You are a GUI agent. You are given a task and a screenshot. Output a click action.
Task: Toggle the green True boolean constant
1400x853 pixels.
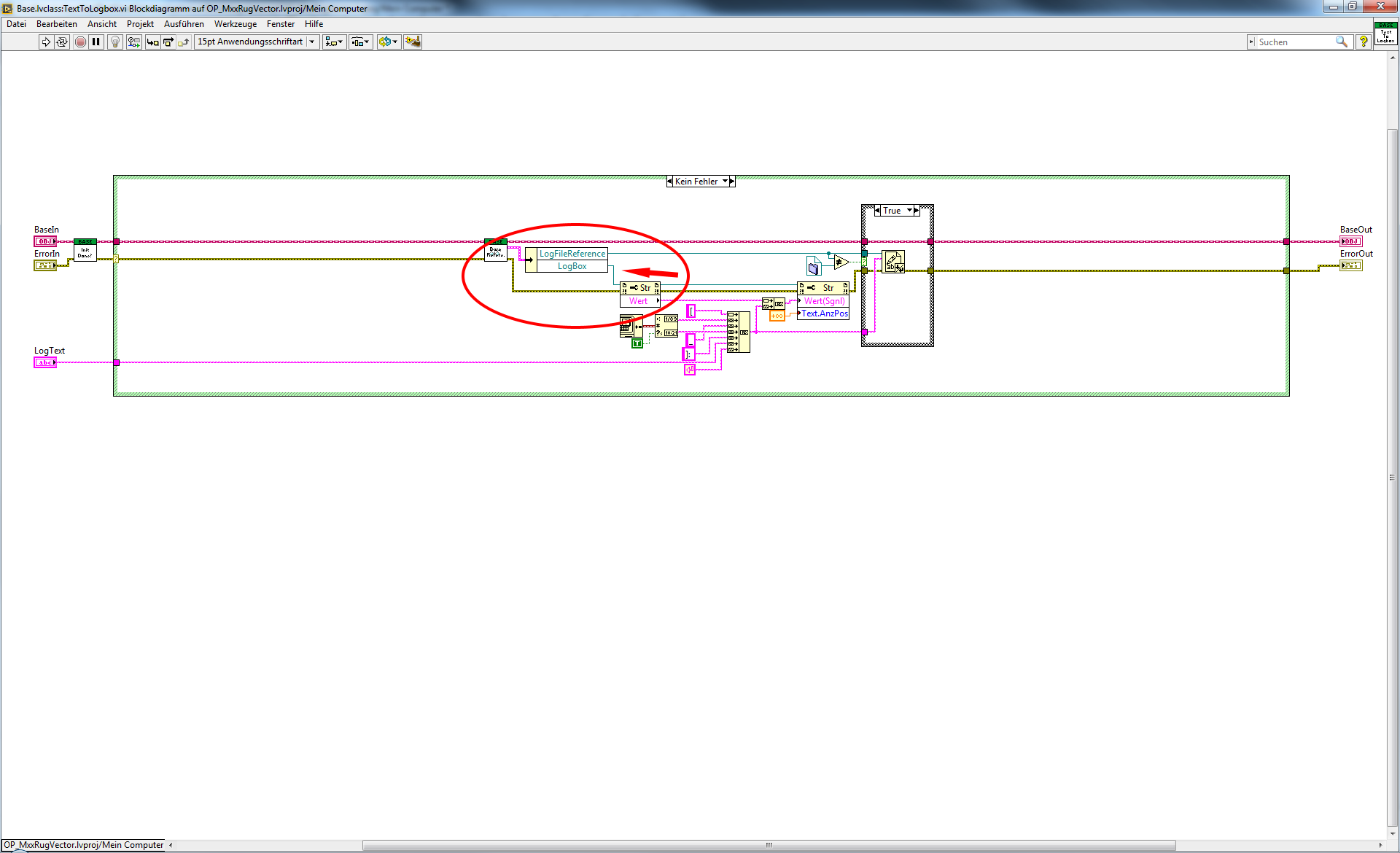pos(637,343)
